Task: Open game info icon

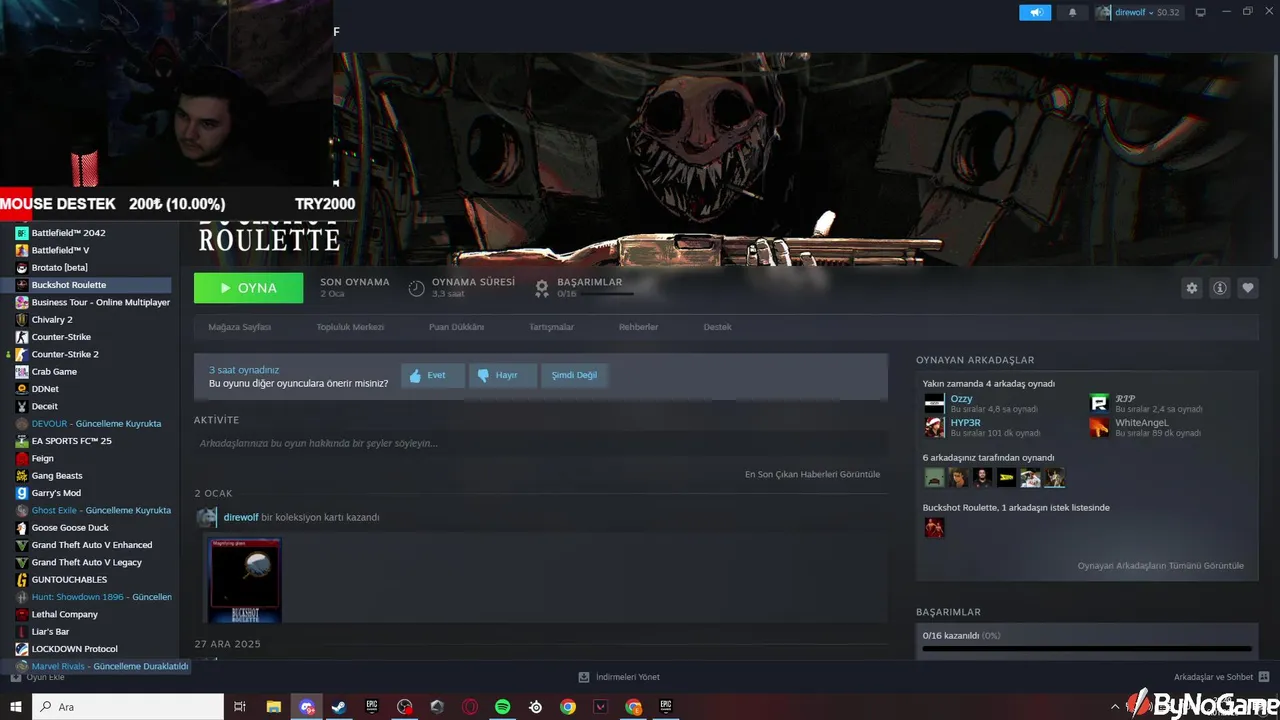Action: click(x=1220, y=288)
